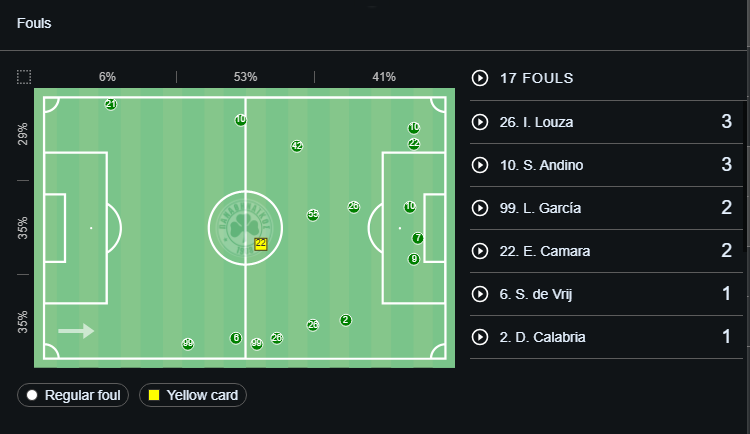Open the 10. S. Andino player row
Viewport: 750px width, 434px height.
[607, 165]
